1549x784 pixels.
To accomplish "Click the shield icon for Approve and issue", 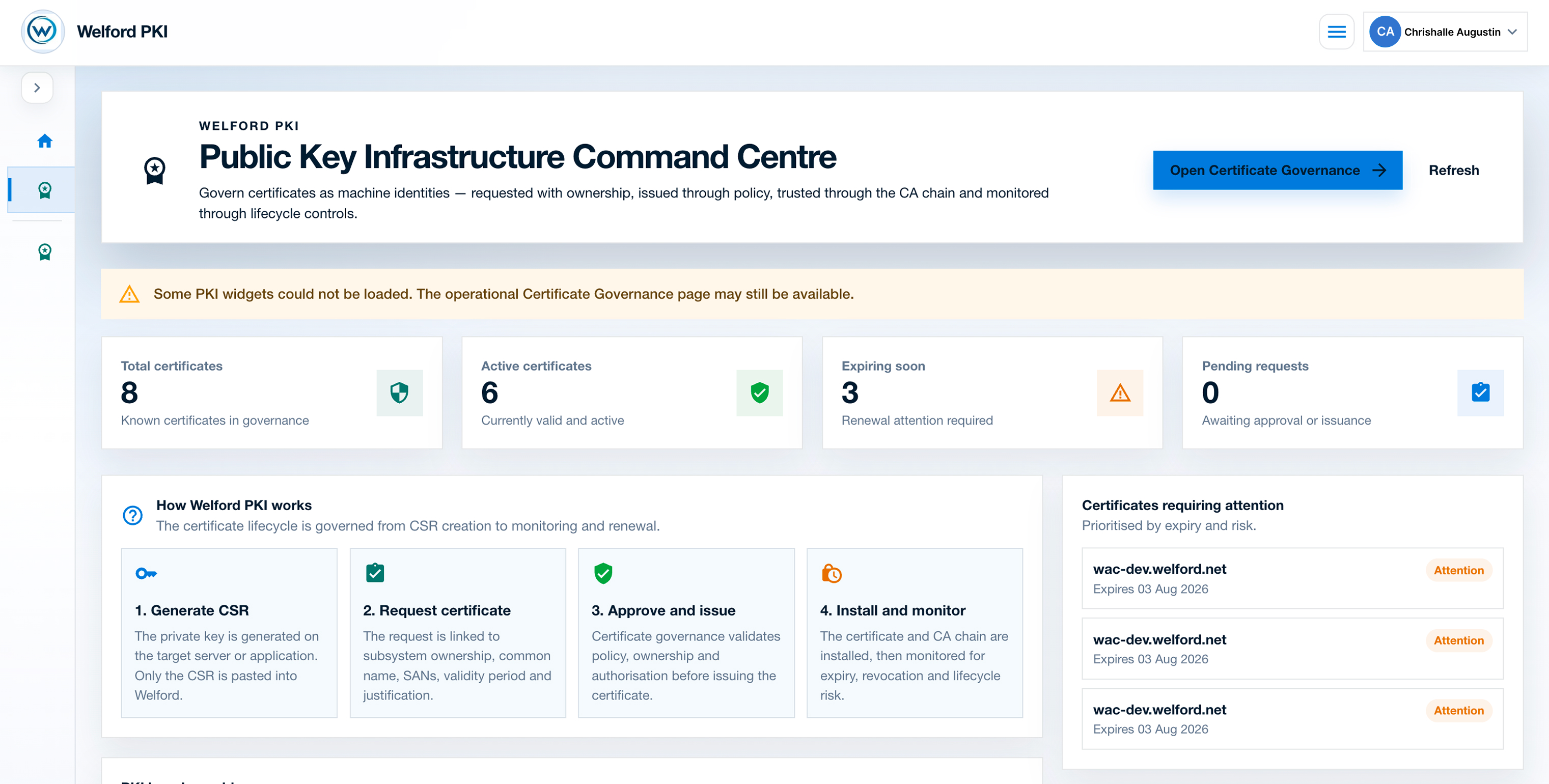I will [x=603, y=574].
